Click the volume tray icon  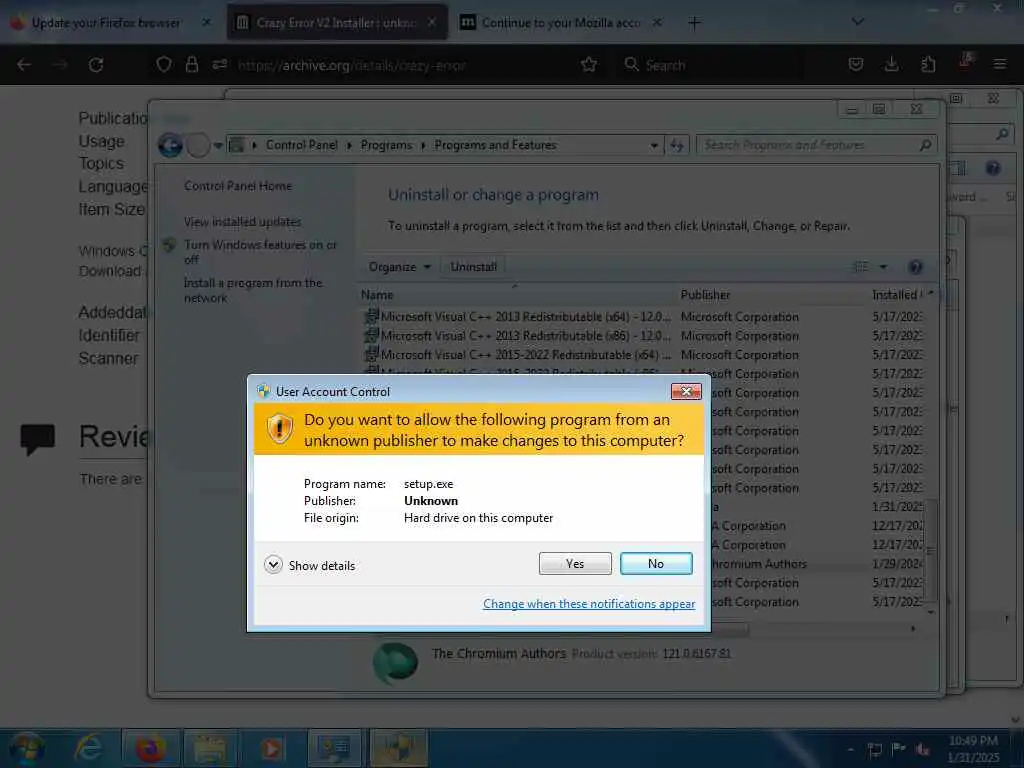[x=922, y=749]
